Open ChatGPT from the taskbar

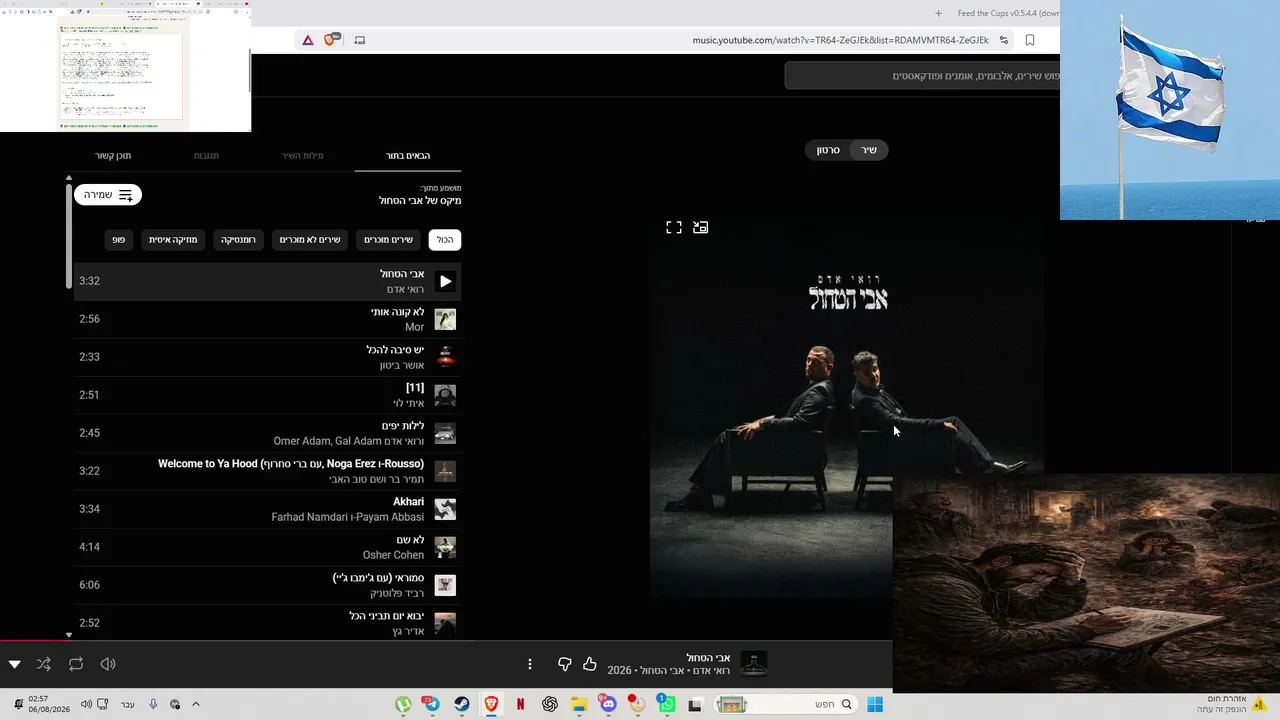pos(550,704)
